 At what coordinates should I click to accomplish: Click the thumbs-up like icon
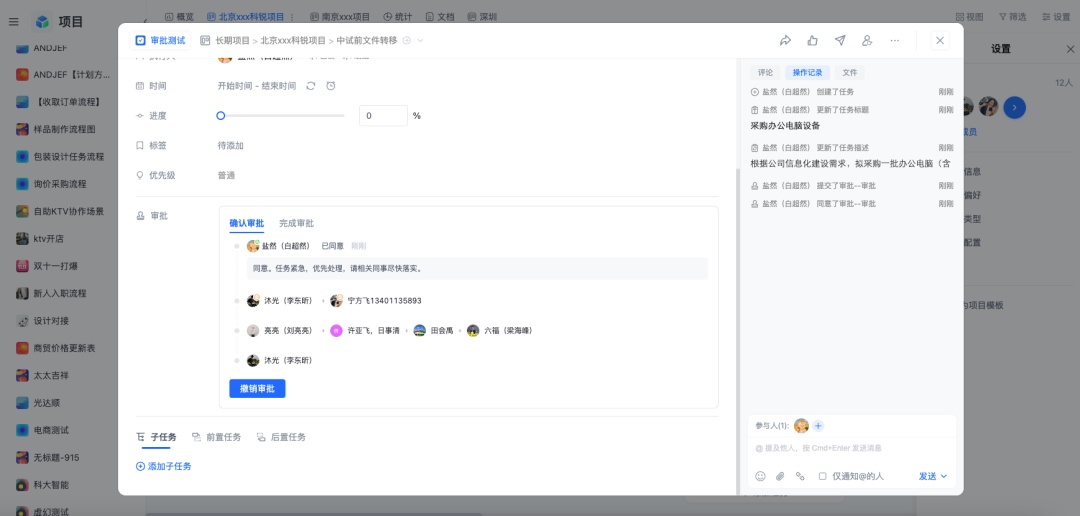pyautogui.click(x=813, y=41)
